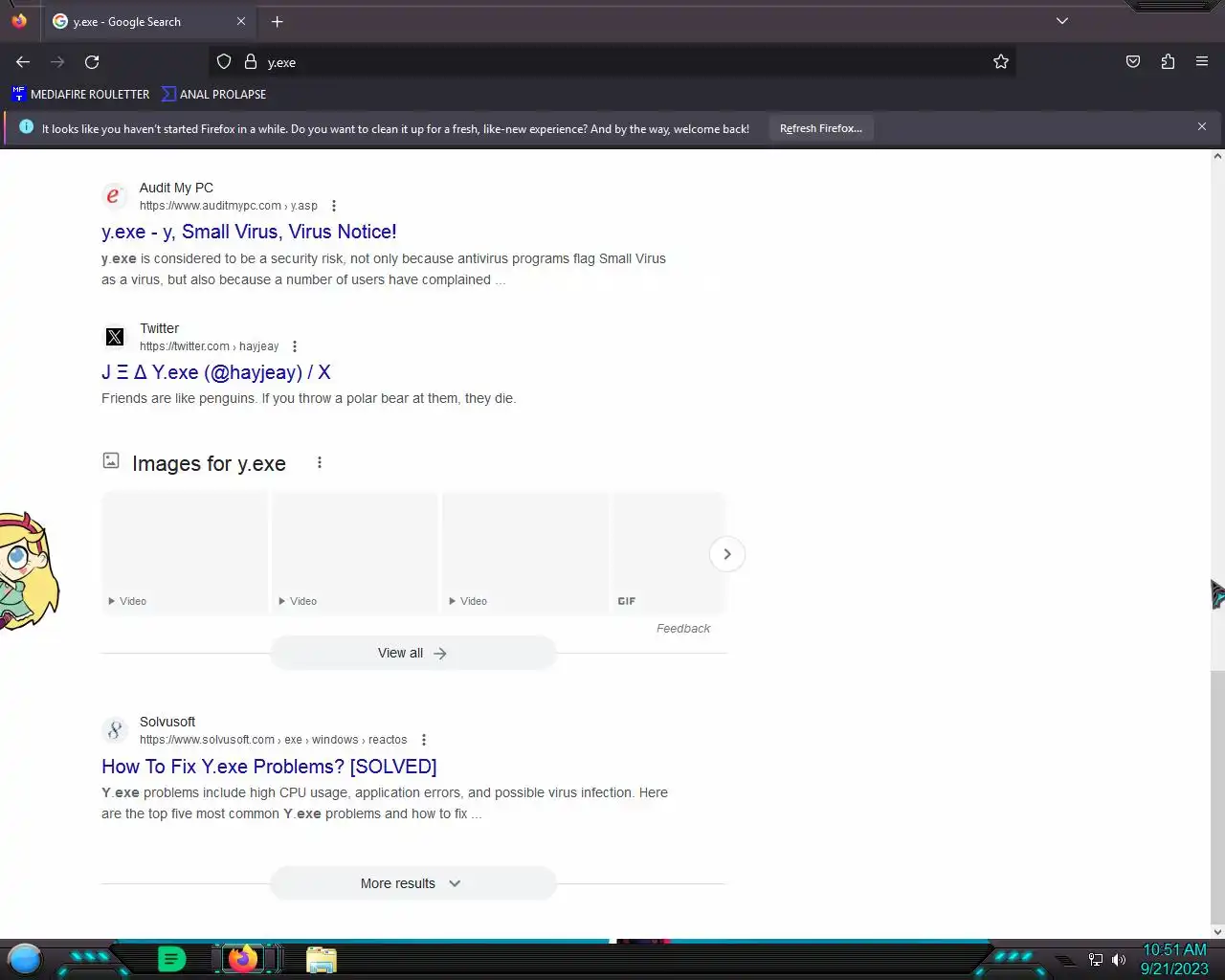Click the auditmypc.com URL breadcrumb
Viewport: 1225px width, 980px height.
tap(229, 206)
